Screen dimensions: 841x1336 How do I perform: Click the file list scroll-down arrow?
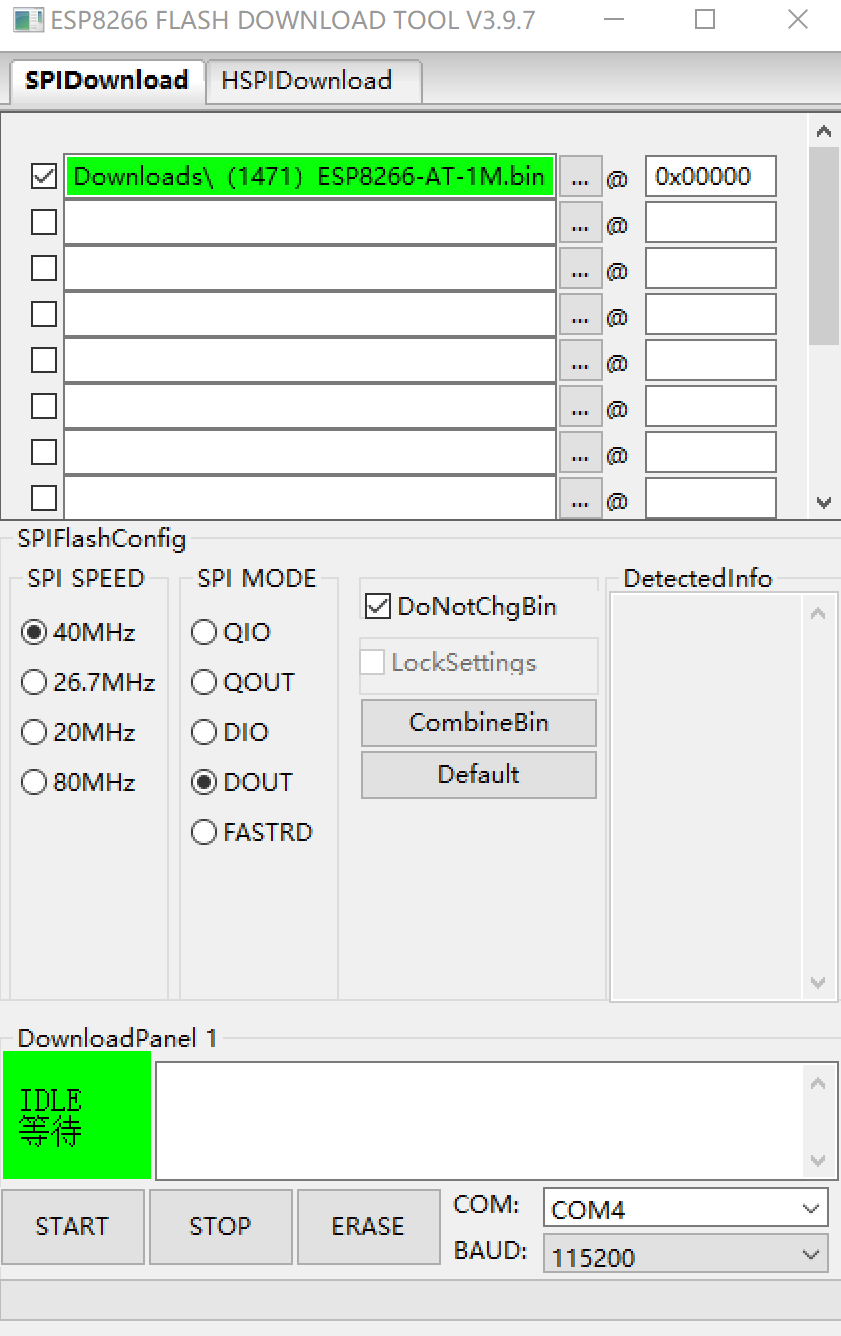[824, 503]
